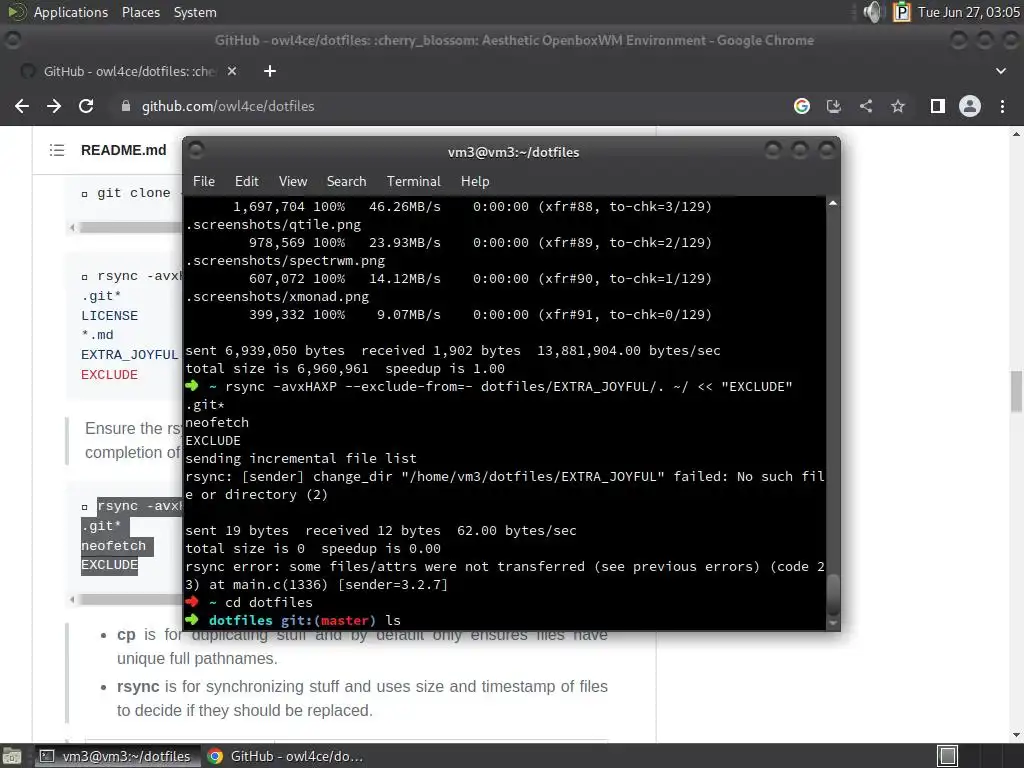
Task: Click the Chrome page scrollbar thumb
Action: pos(1016,391)
